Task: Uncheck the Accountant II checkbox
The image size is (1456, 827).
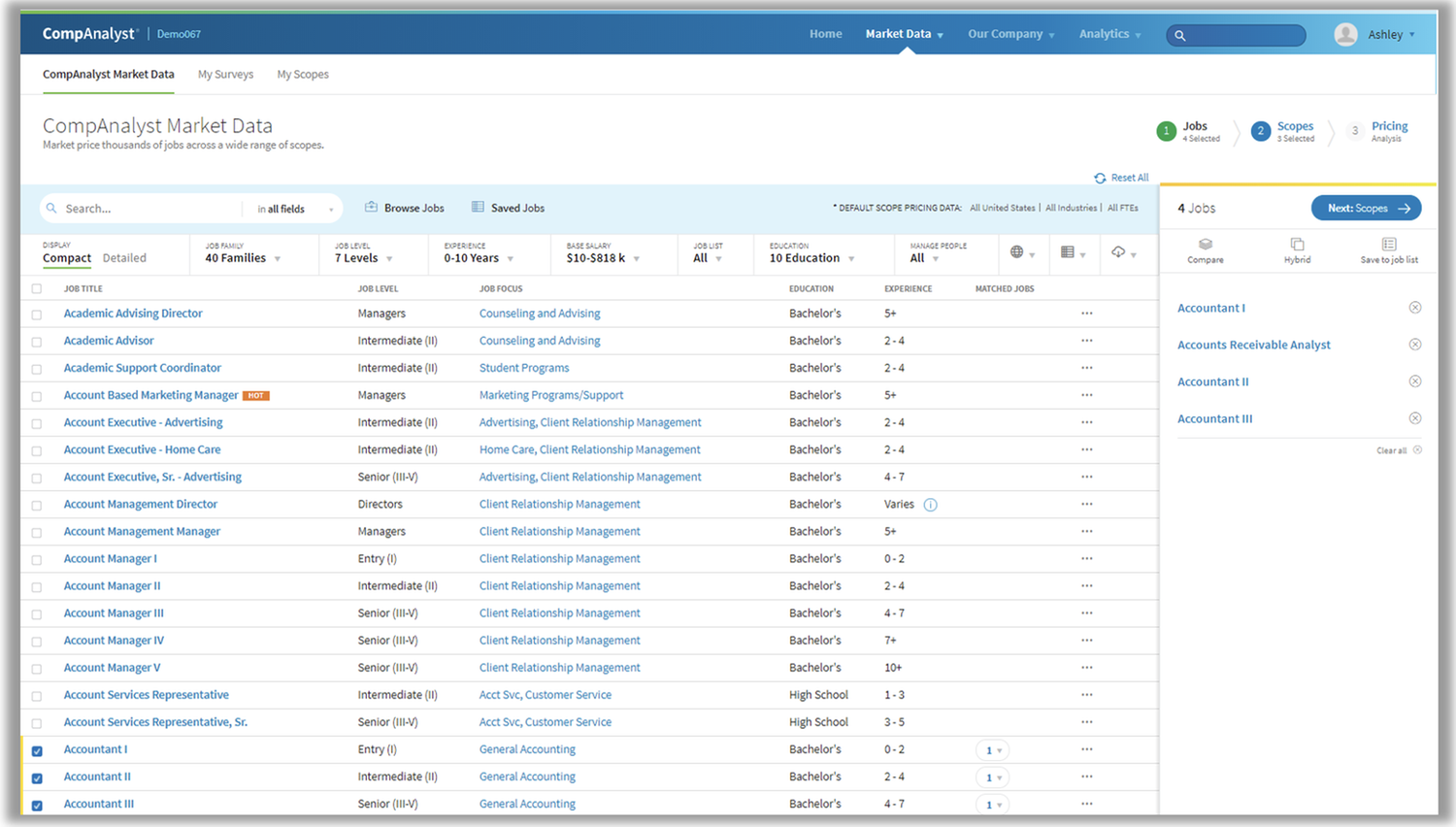Action: coord(37,777)
